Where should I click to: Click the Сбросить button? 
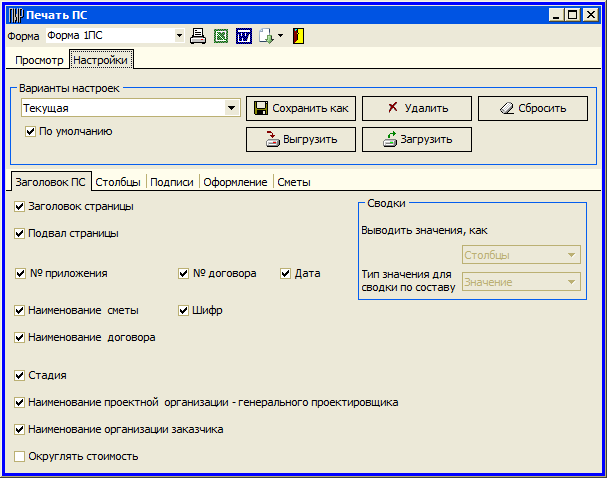532,108
